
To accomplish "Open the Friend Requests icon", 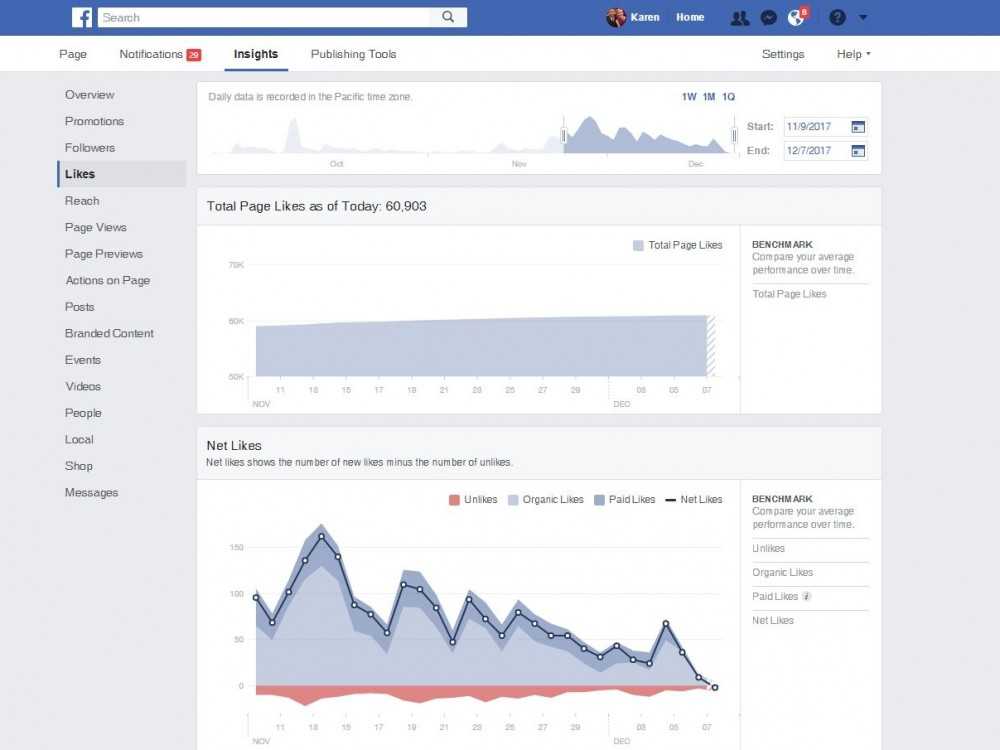I will pyautogui.click(x=741, y=17).
